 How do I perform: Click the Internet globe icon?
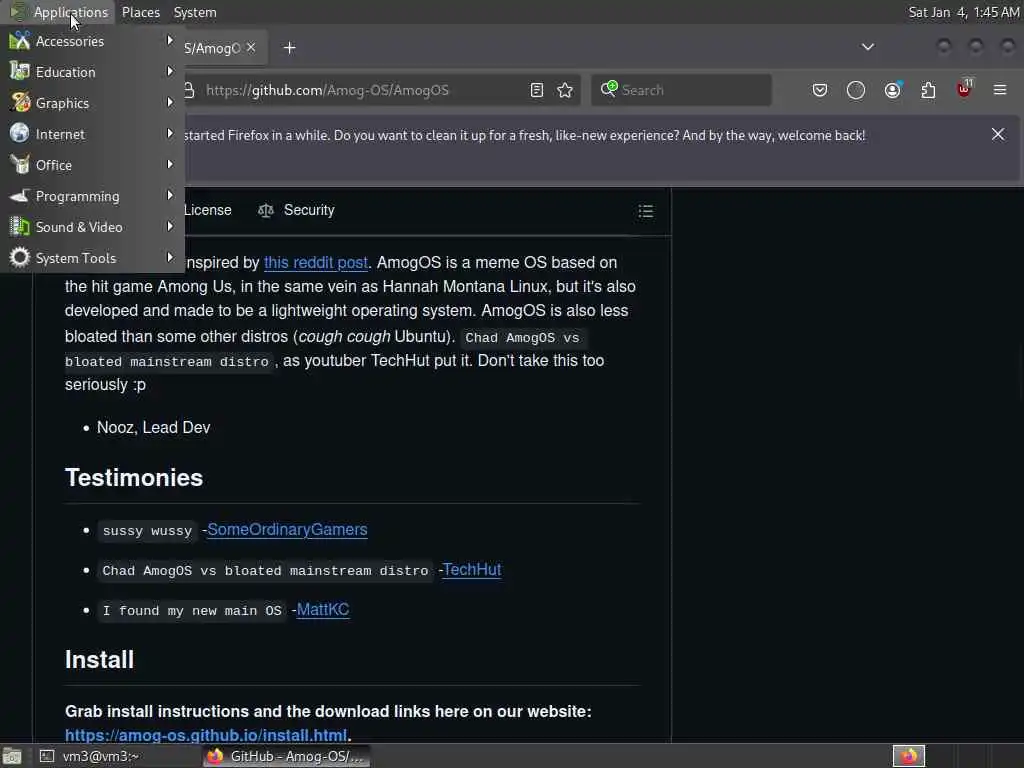point(20,133)
